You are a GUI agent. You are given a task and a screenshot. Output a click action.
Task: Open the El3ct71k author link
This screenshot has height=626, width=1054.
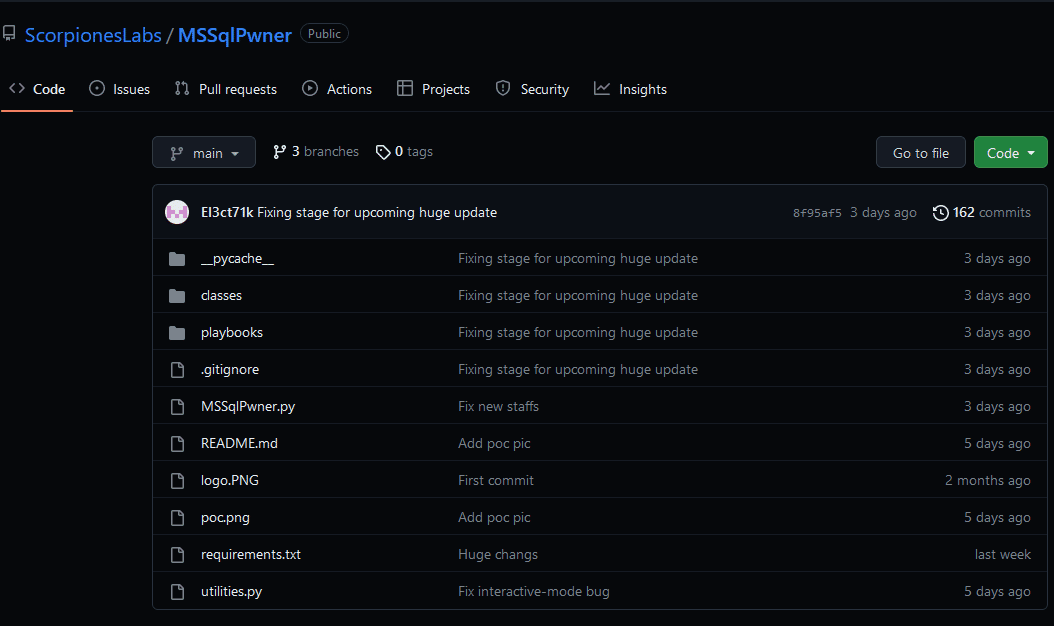(227, 212)
